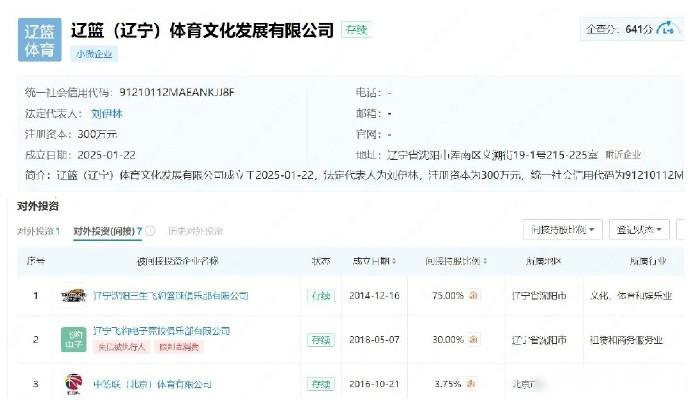Click 租赁和商务服务业 industry cell
Screen dimensions: 690x404
coord(626,340)
